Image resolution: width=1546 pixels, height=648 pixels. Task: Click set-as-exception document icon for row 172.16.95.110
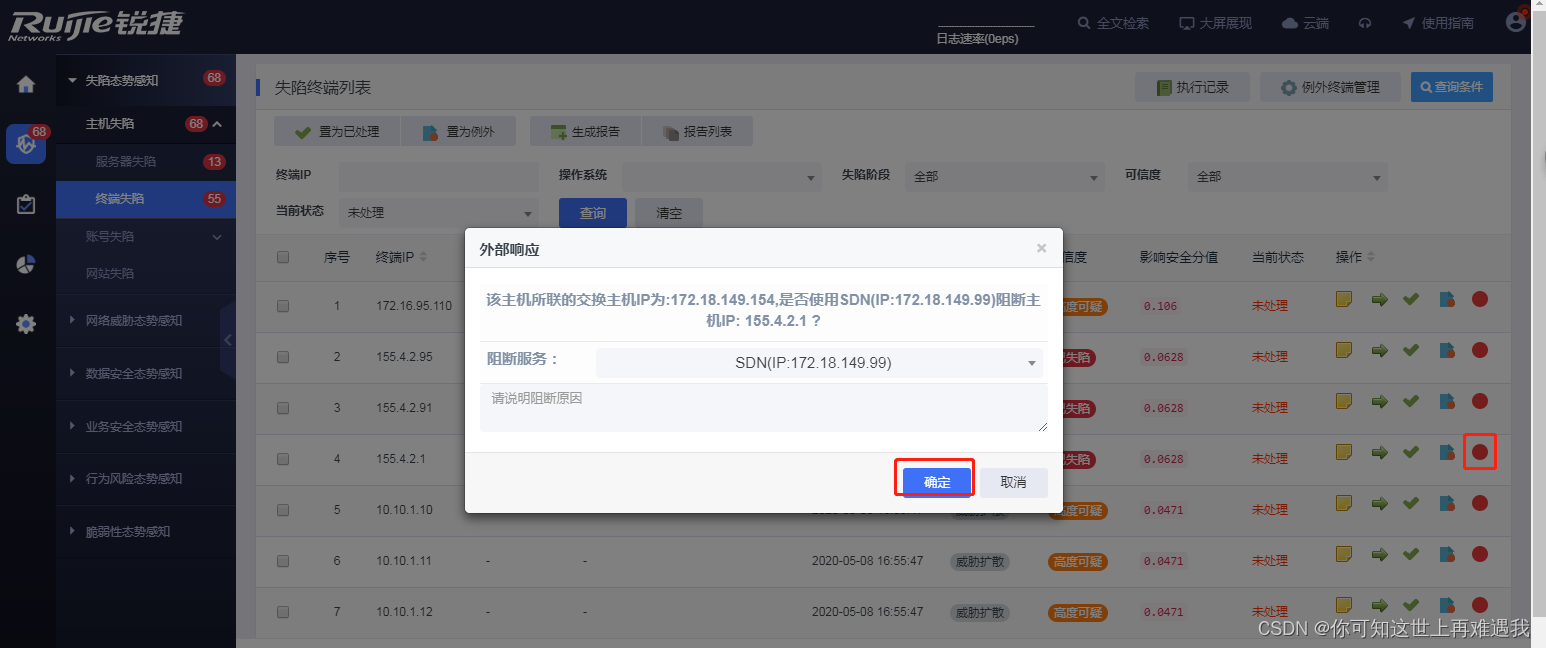(x=1447, y=299)
